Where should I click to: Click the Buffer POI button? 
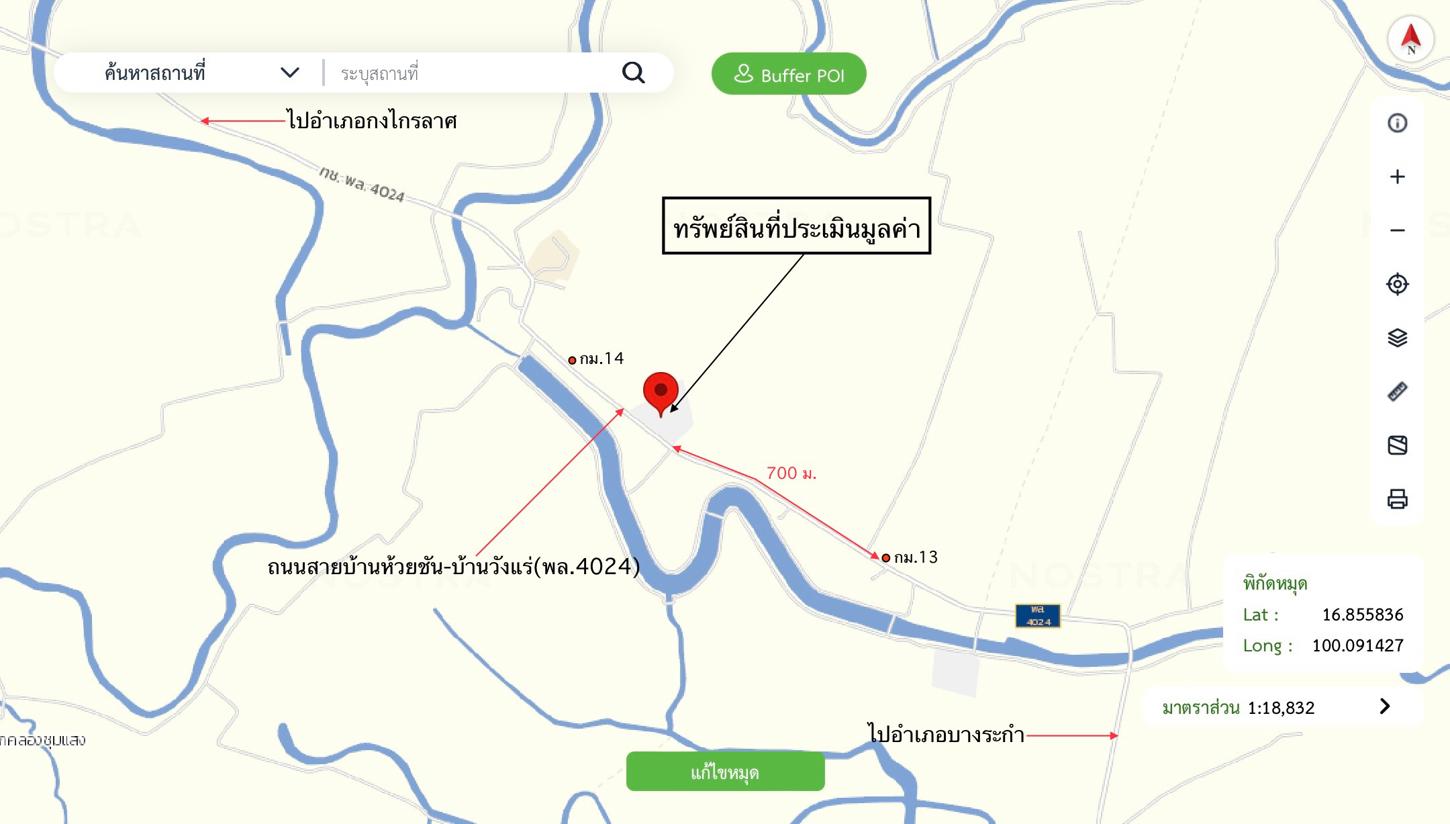point(789,75)
